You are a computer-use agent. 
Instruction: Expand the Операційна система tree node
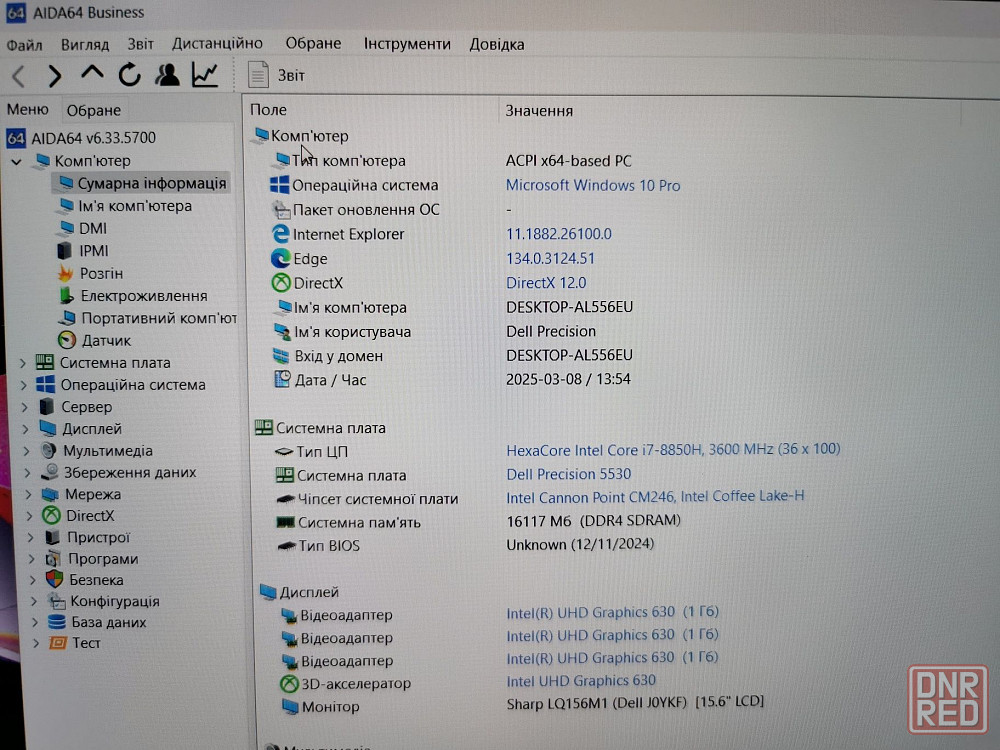click(x=23, y=385)
